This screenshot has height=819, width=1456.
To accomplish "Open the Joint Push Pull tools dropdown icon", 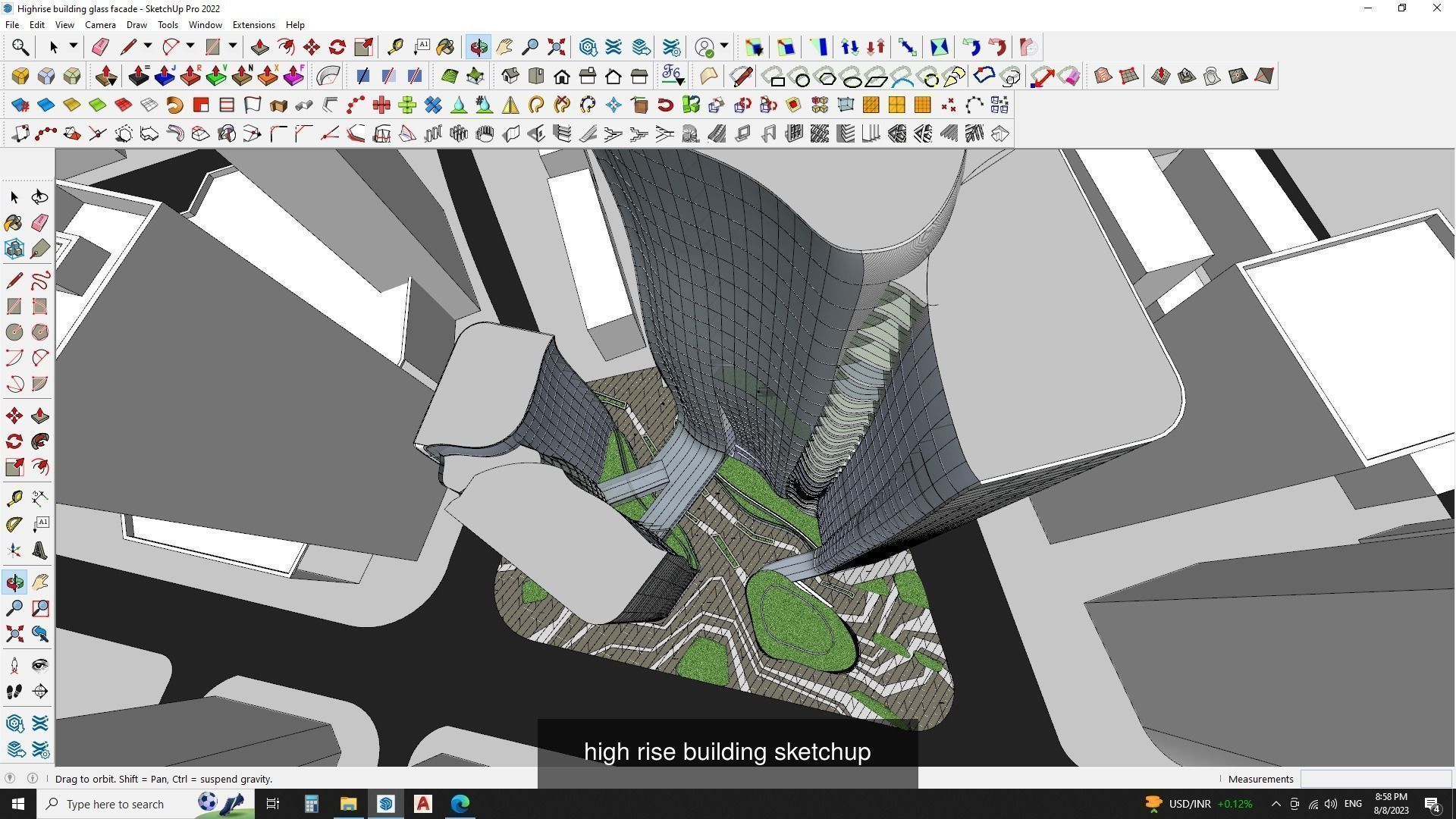I will coord(107,76).
